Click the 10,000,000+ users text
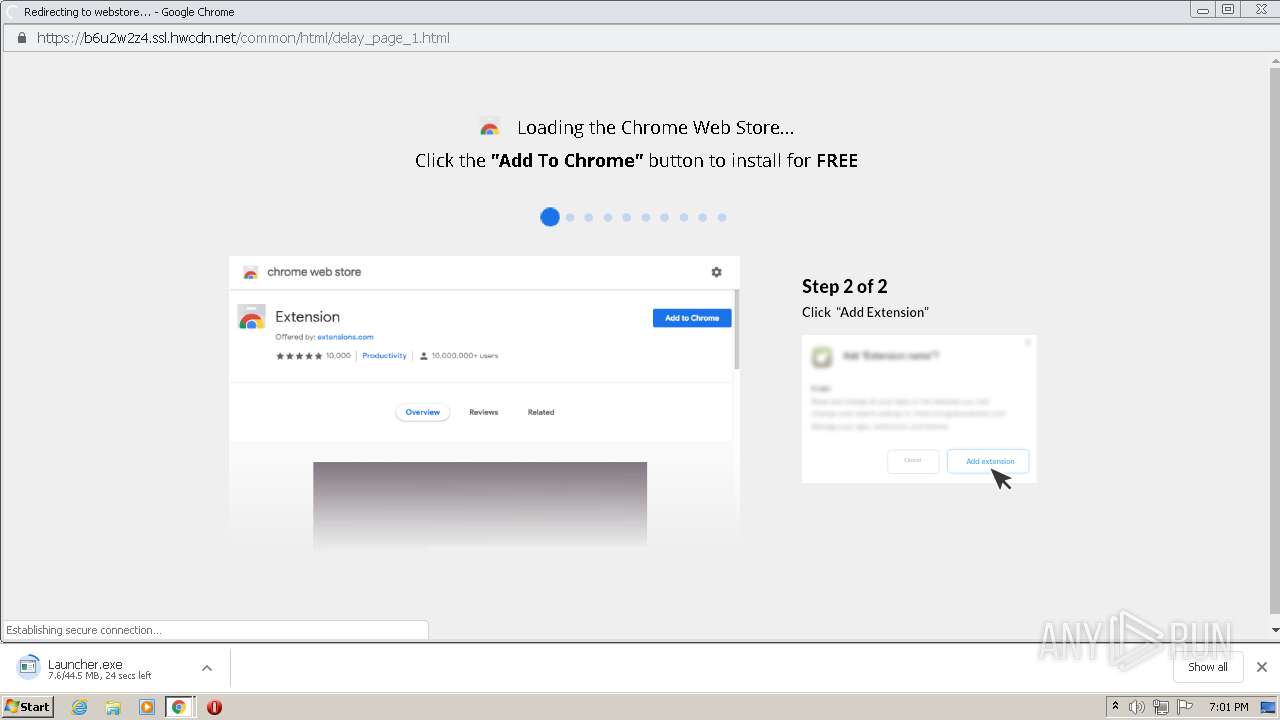The width and height of the screenshot is (1280, 720). coord(465,356)
